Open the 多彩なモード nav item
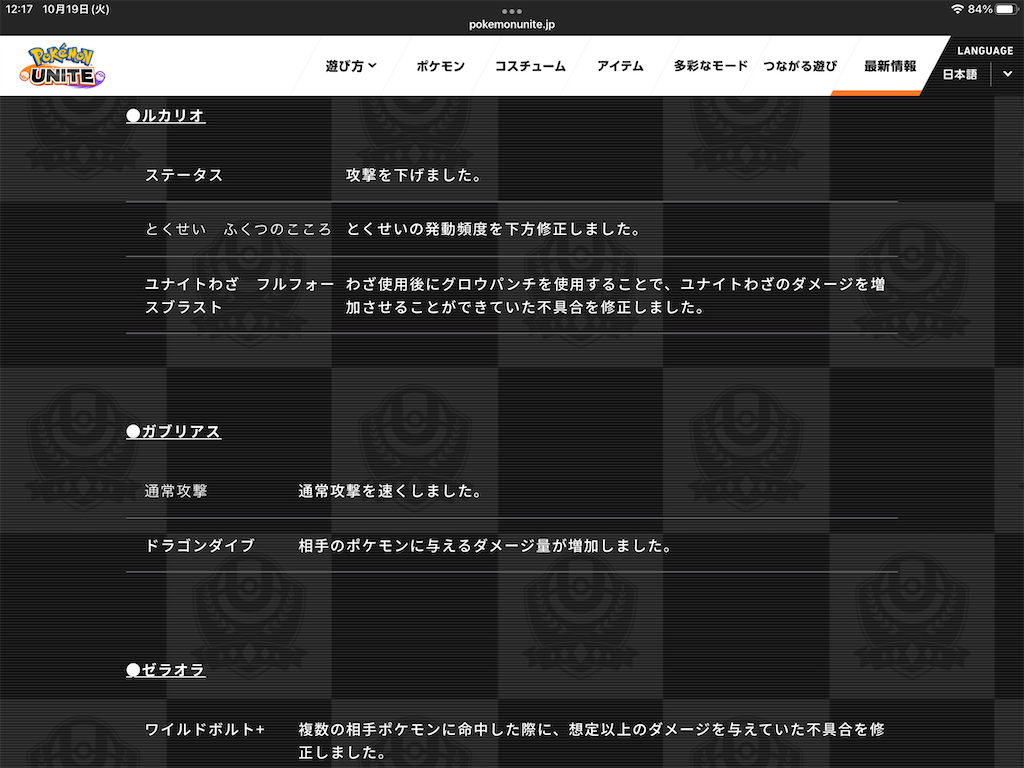The image size is (1024, 768). pos(711,66)
